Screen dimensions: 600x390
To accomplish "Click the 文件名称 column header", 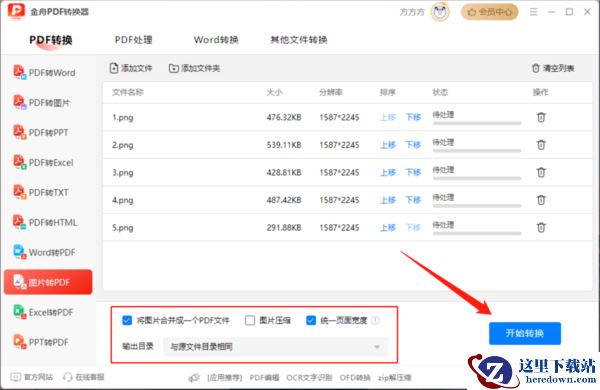I will (x=128, y=92).
